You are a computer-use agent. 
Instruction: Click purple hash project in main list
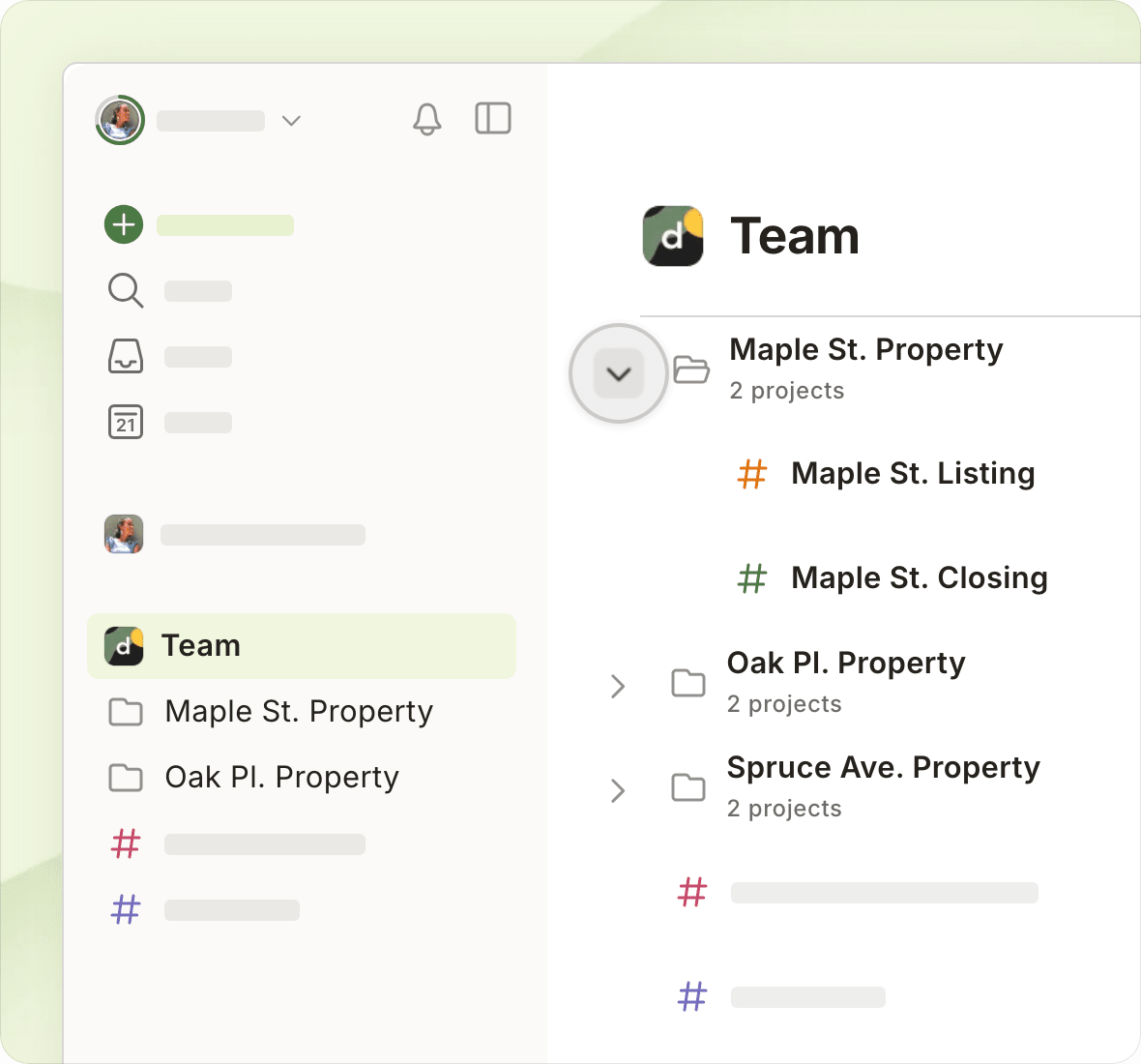coord(780,996)
